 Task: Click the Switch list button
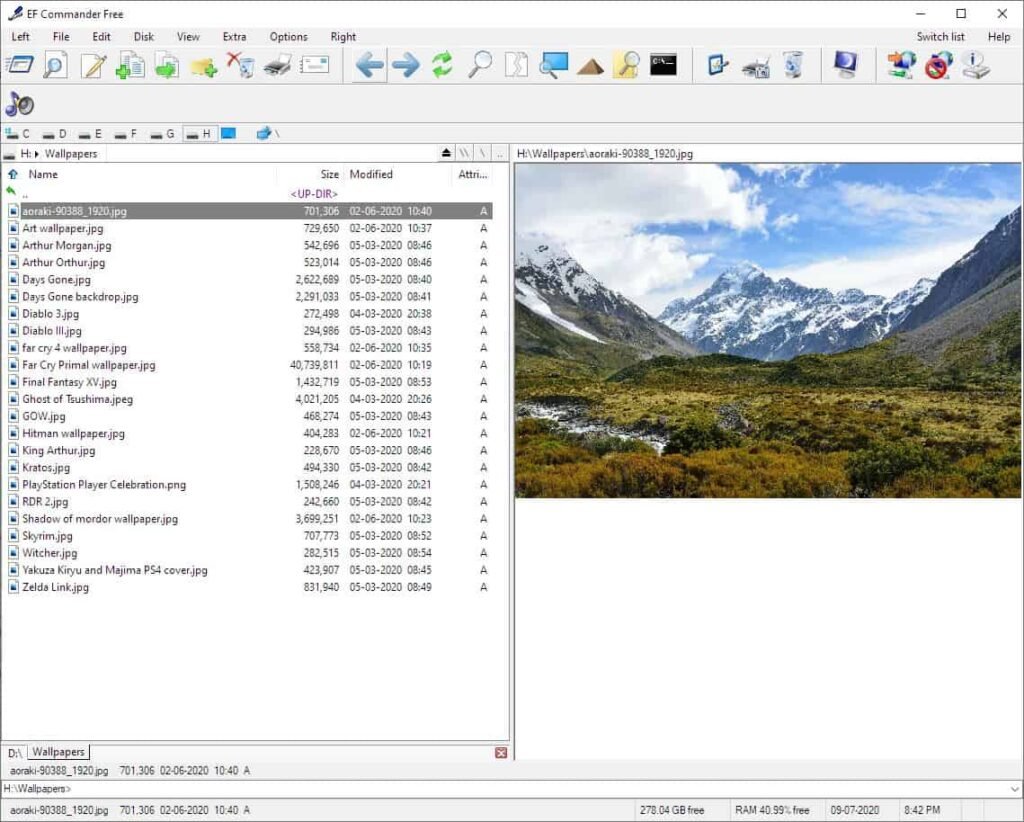940,37
